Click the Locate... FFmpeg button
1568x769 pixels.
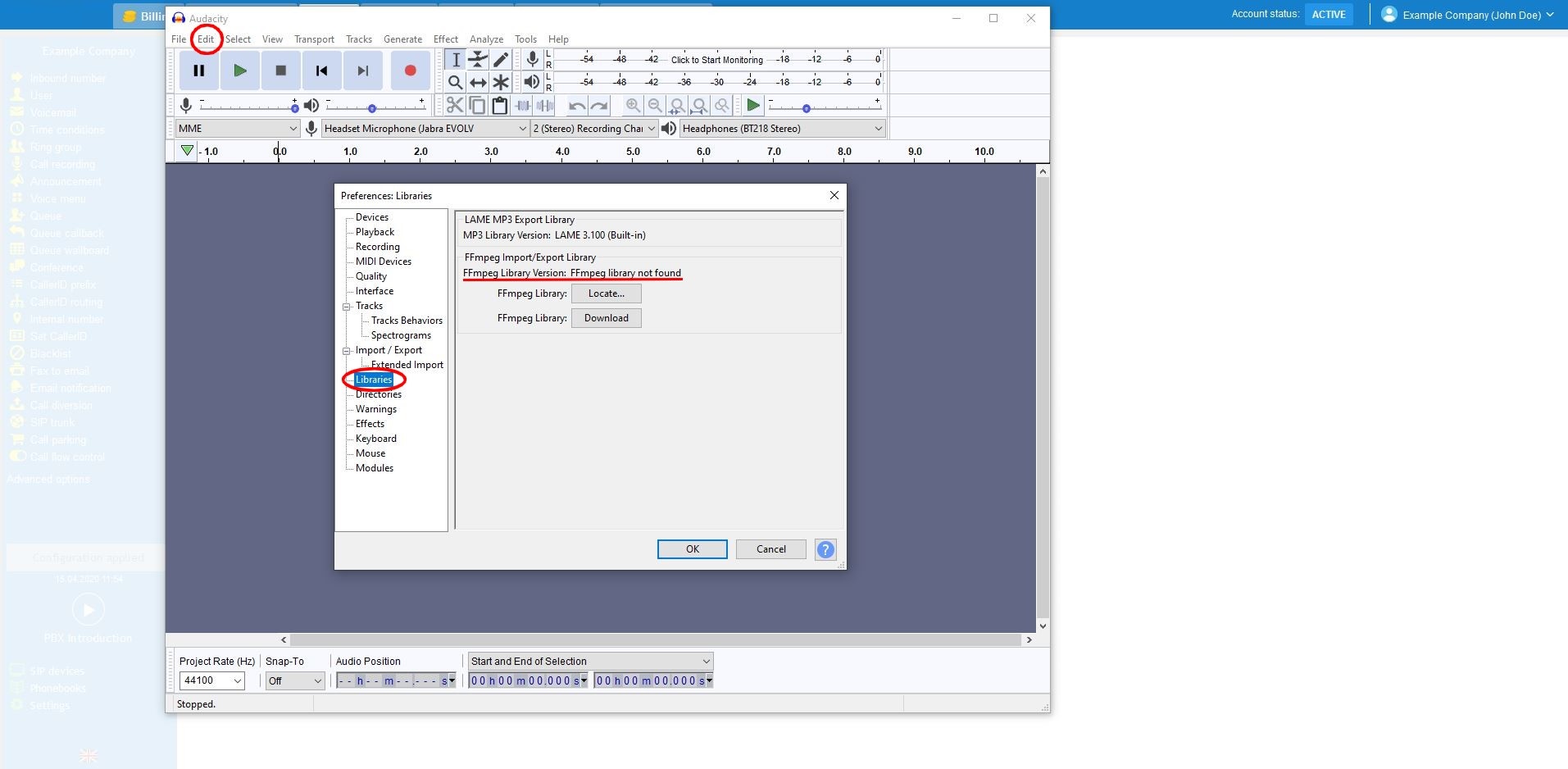click(x=607, y=293)
